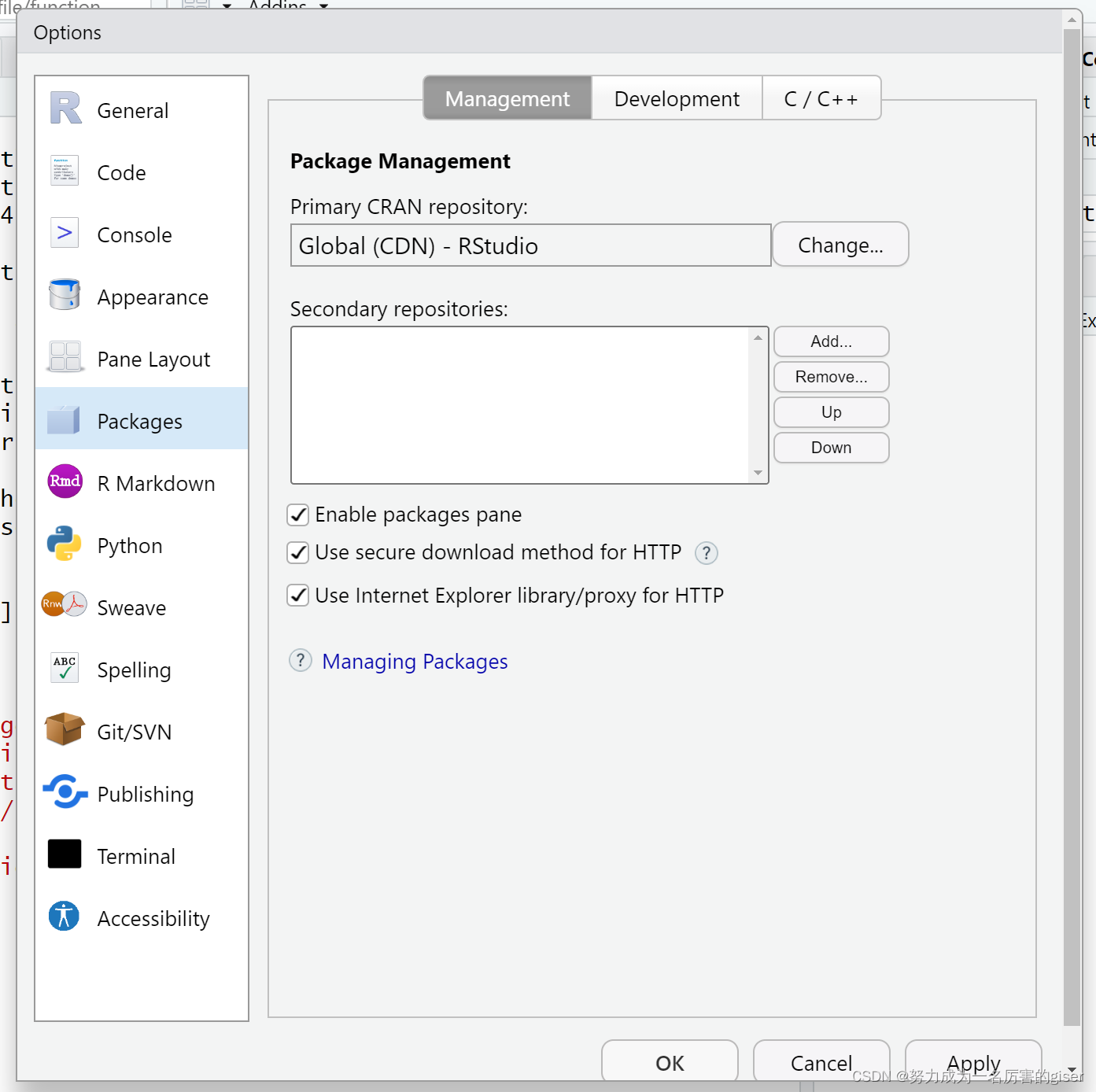The width and height of the screenshot is (1096, 1092).
Task: Select the General label in the sidebar
Action: click(133, 111)
